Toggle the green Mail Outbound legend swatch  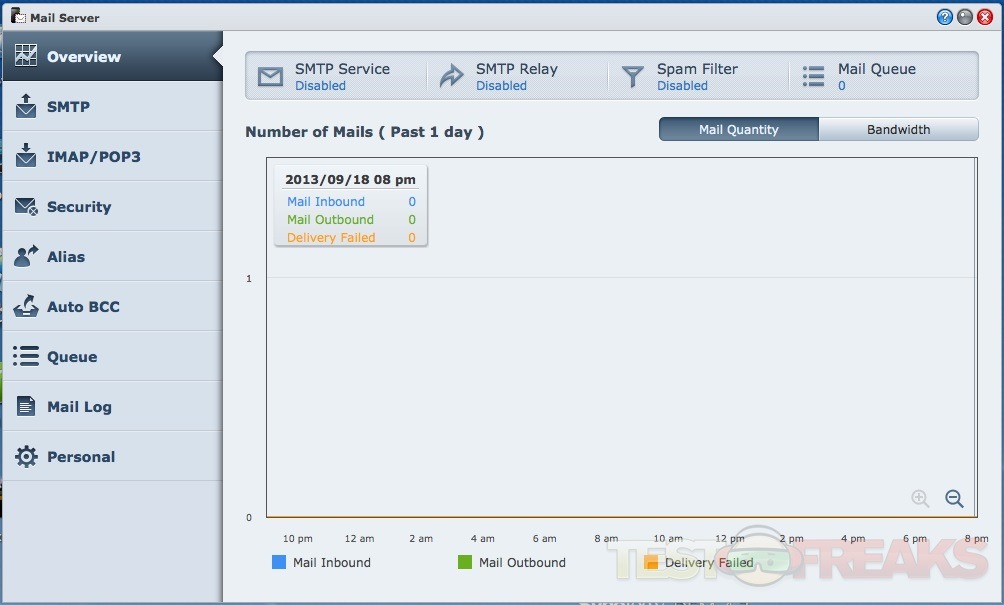coord(465,563)
